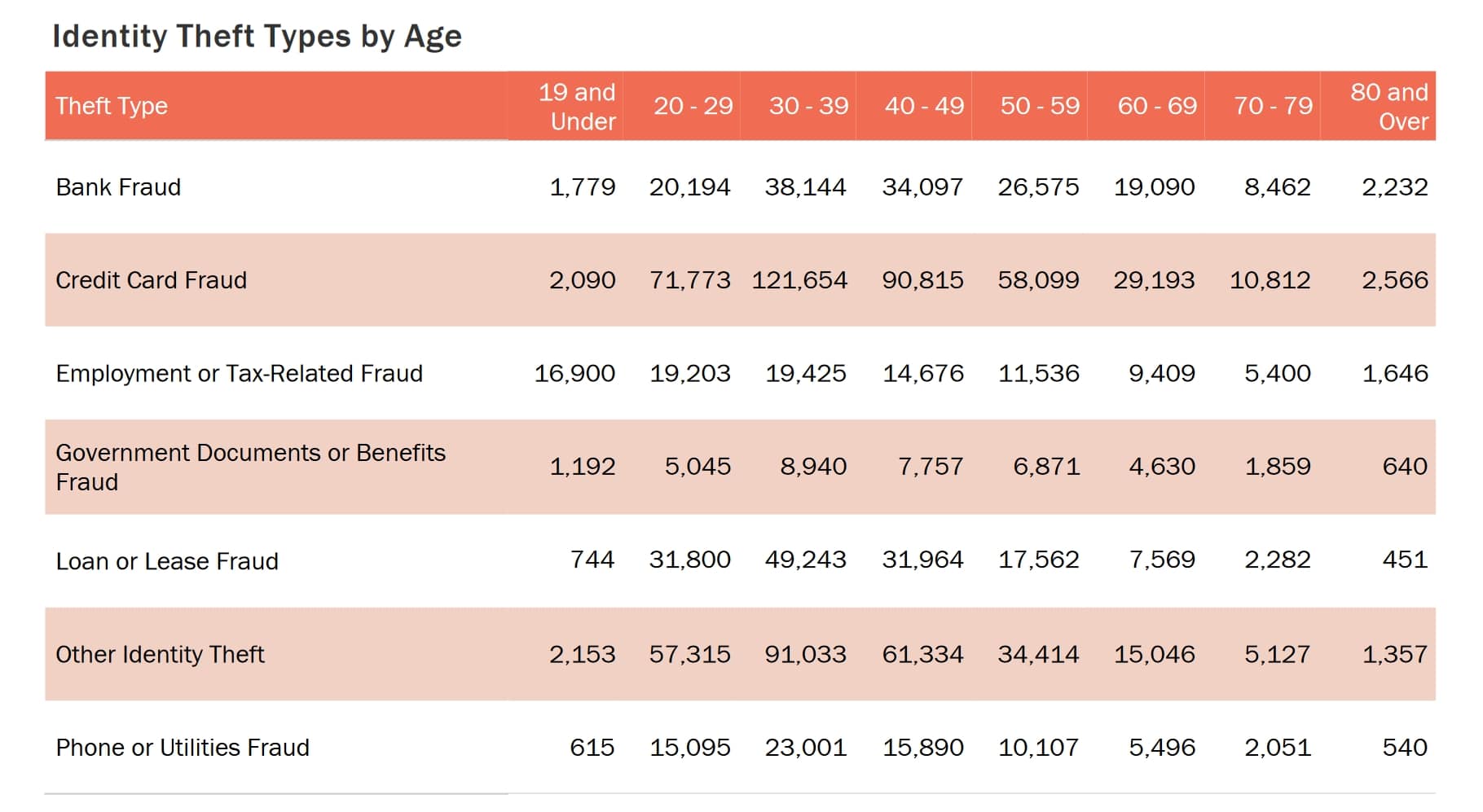This screenshot has width=1483, height=812.
Task: Click the "Identity Theft Types by Age" title
Action: click(x=257, y=37)
